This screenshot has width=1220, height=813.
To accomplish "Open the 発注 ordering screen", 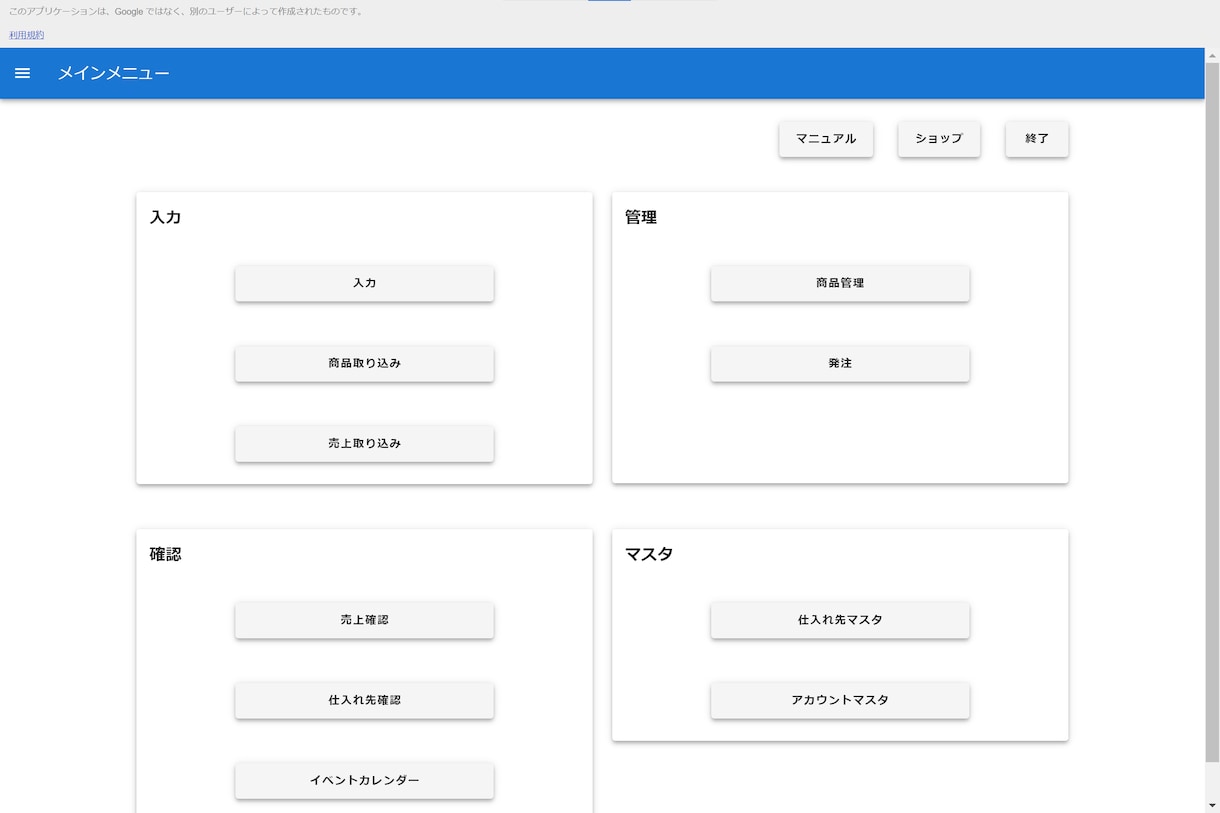I will tap(840, 363).
